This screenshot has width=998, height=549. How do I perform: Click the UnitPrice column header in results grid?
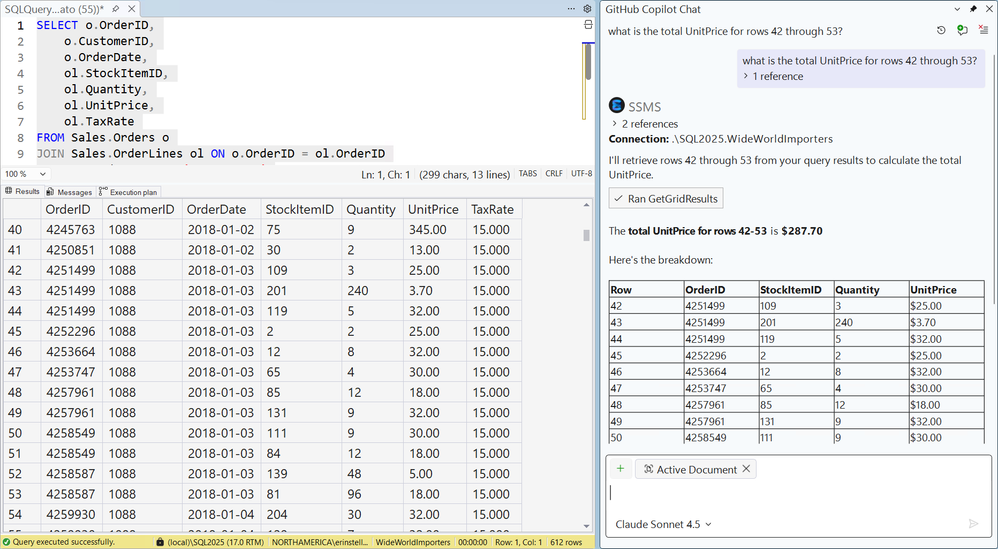[x=435, y=209]
